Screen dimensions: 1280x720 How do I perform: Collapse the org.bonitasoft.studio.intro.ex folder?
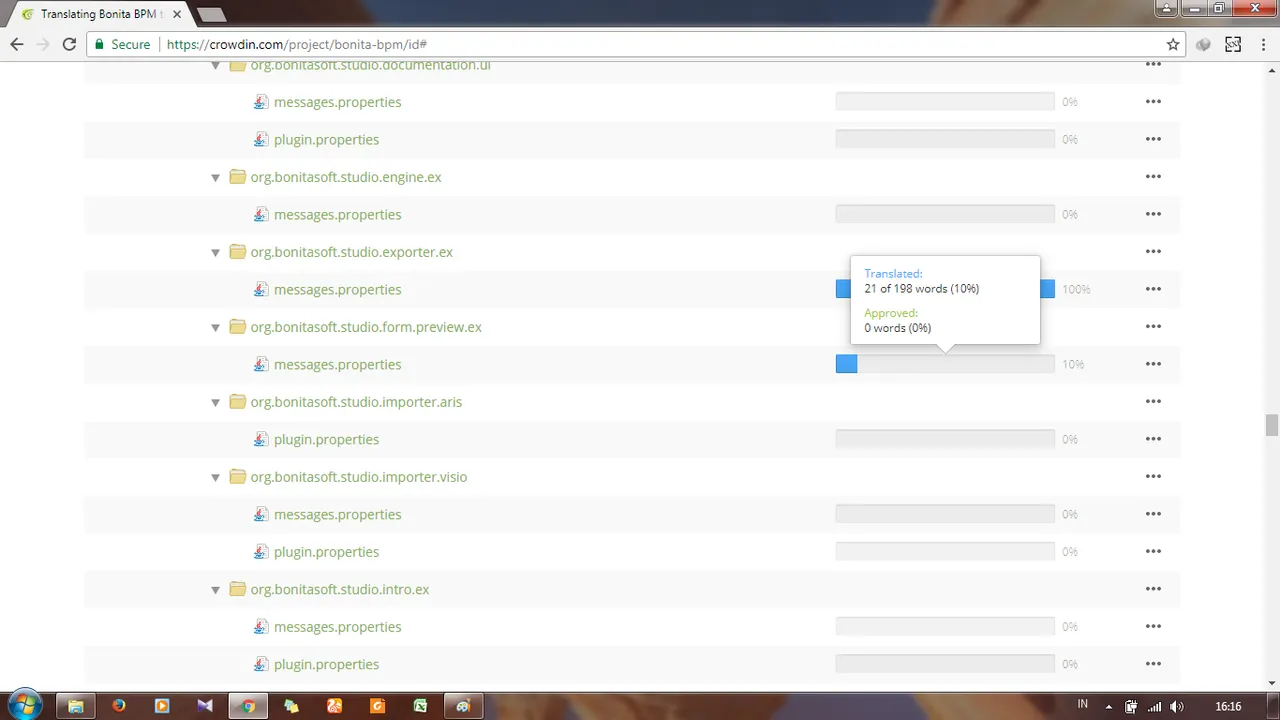pos(215,590)
